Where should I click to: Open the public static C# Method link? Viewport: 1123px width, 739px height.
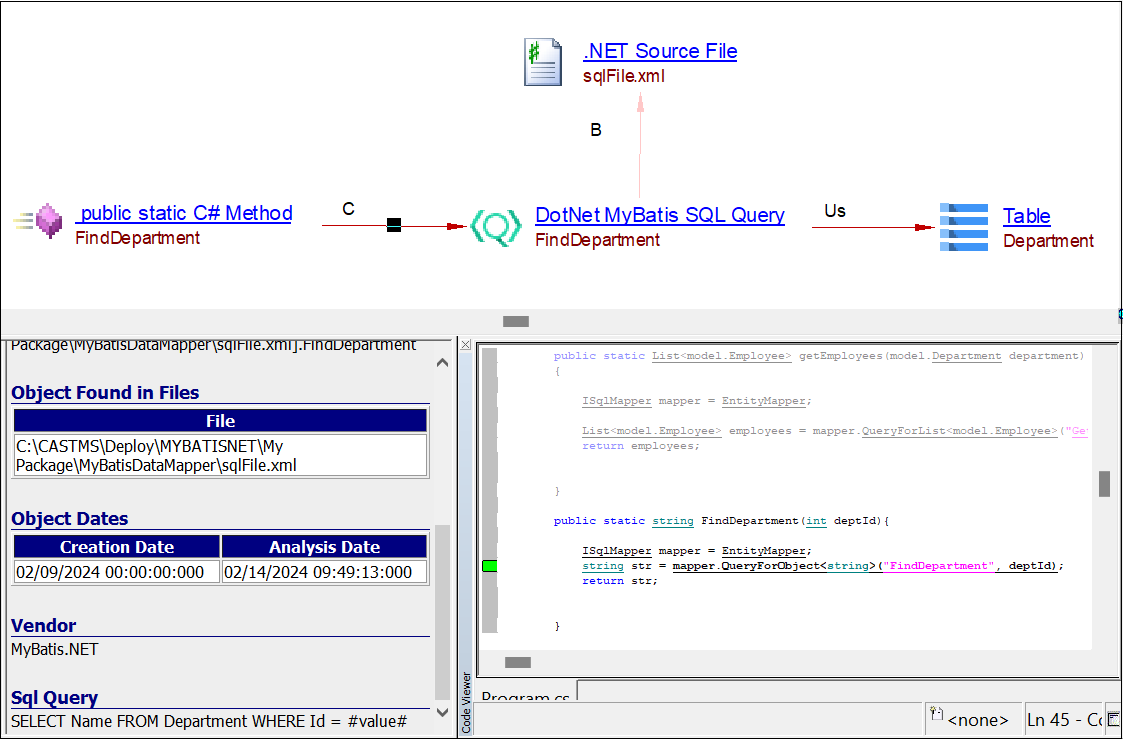[x=185, y=213]
